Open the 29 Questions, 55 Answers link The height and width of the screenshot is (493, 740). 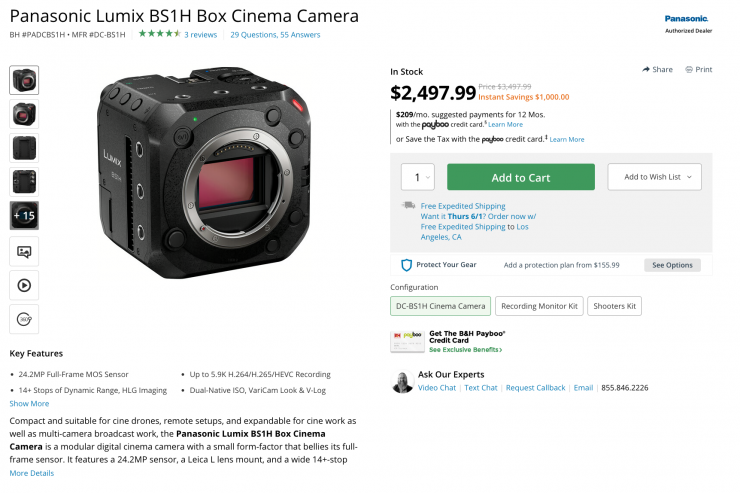[275, 34]
